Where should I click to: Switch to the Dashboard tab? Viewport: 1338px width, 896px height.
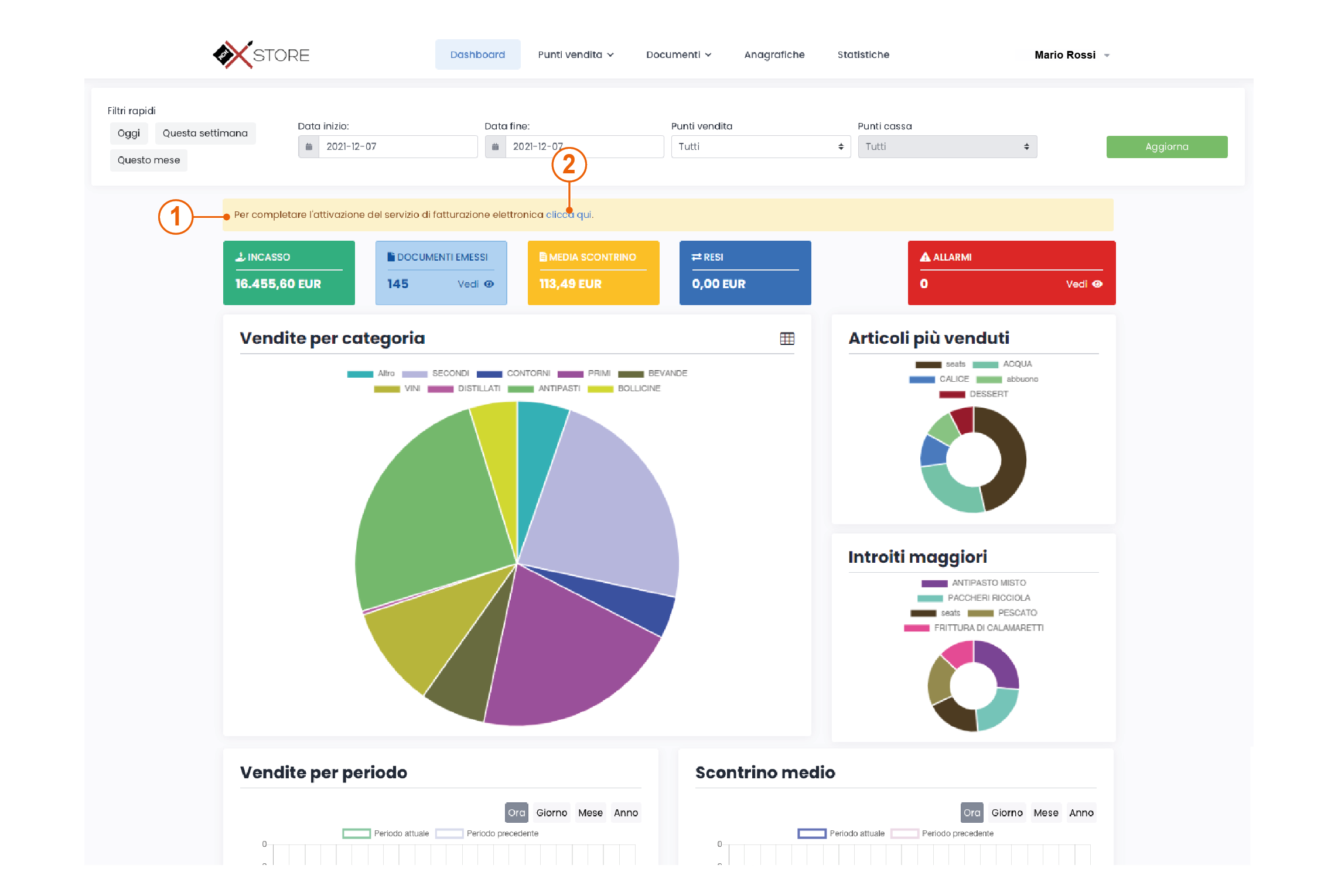(478, 54)
